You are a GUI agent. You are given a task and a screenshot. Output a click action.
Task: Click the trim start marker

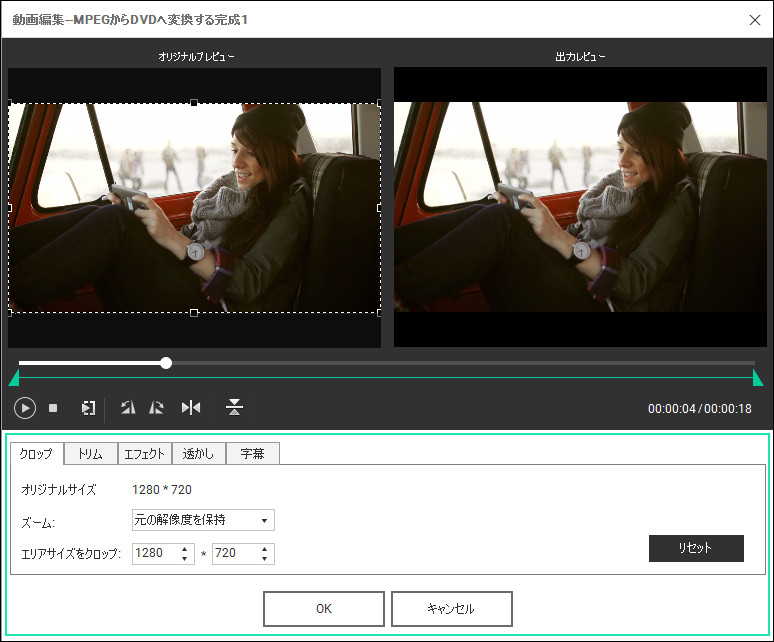click(x=14, y=378)
